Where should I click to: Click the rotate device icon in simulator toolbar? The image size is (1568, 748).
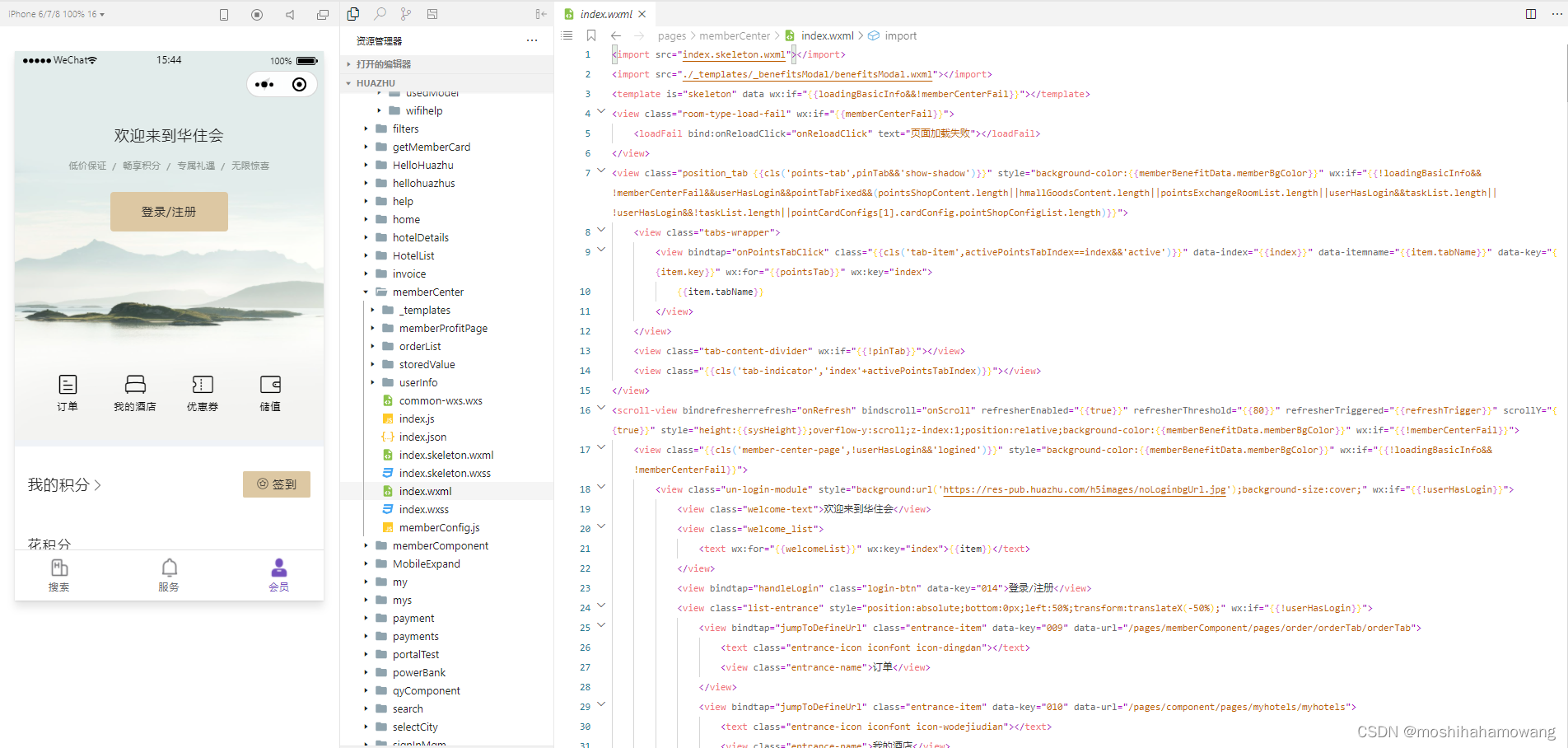[224, 14]
